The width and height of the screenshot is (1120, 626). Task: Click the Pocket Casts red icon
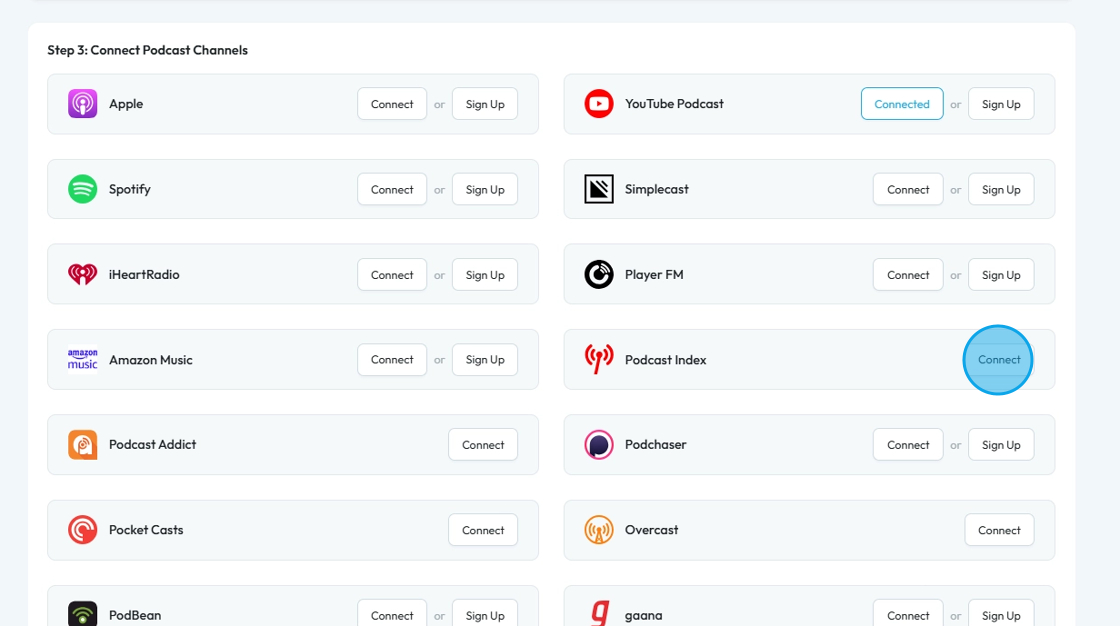click(x=82, y=530)
